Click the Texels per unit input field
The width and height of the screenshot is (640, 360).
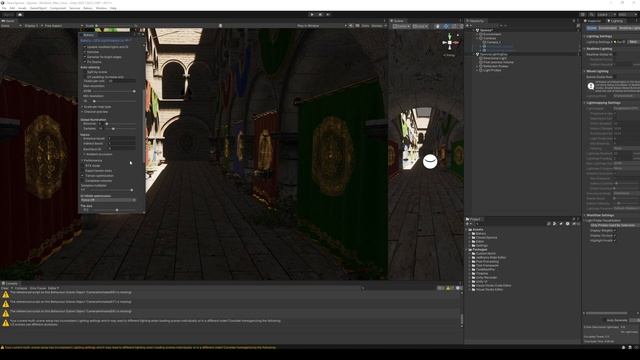121,81
